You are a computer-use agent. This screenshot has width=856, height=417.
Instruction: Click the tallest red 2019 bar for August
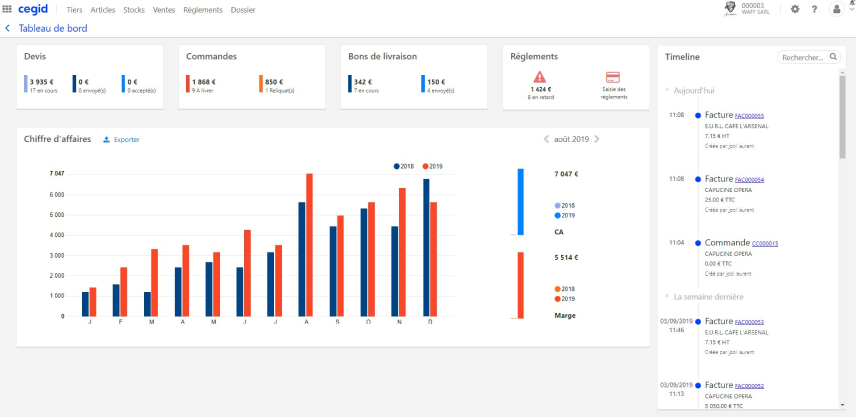pos(309,245)
